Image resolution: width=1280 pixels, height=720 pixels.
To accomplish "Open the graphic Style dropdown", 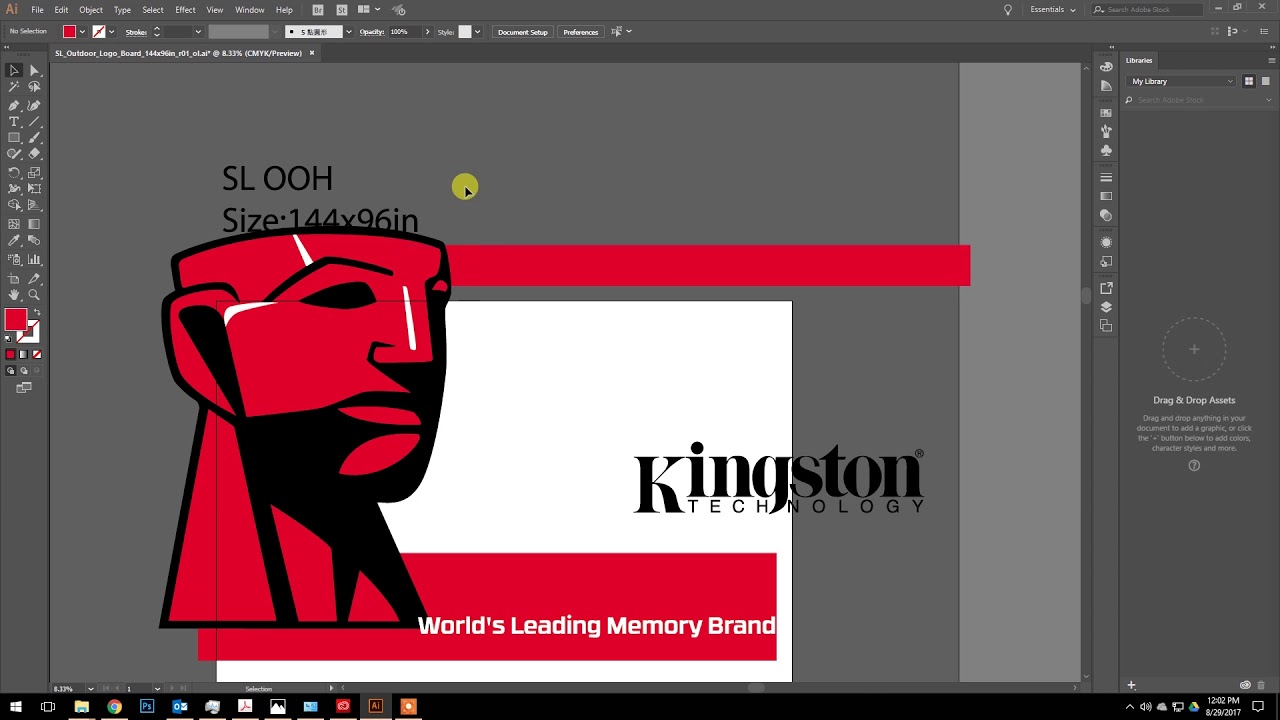I will click(477, 32).
